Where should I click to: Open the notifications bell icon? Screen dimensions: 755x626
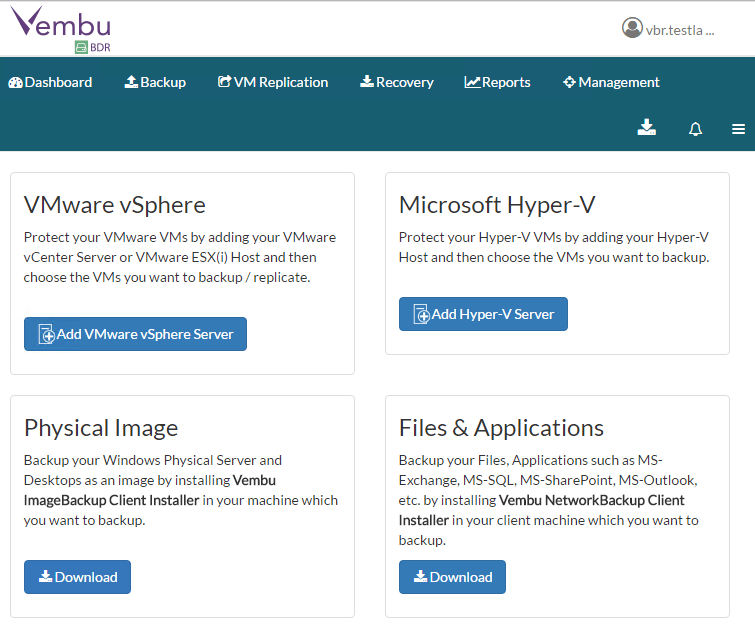pos(696,129)
